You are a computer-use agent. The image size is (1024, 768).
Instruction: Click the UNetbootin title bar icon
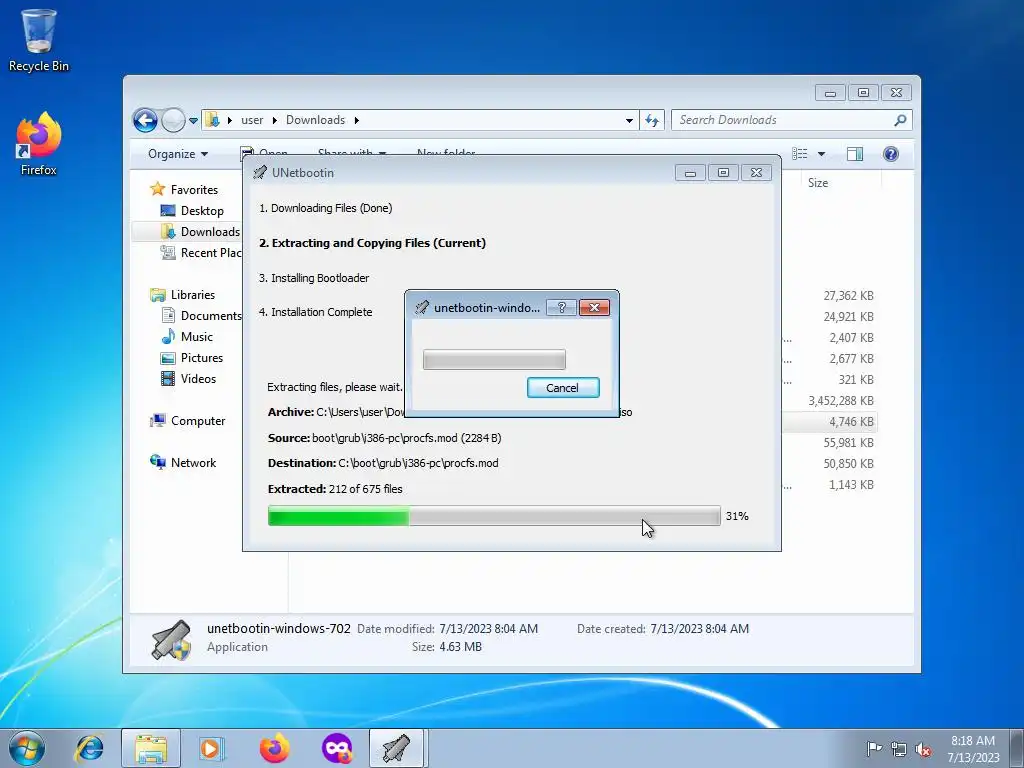259,172
